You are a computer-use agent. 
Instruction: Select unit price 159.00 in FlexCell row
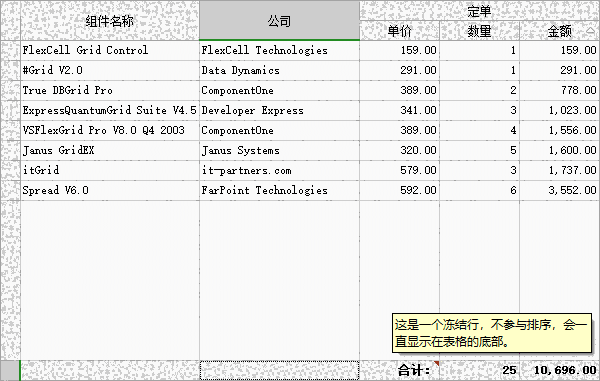coord(399,50)
